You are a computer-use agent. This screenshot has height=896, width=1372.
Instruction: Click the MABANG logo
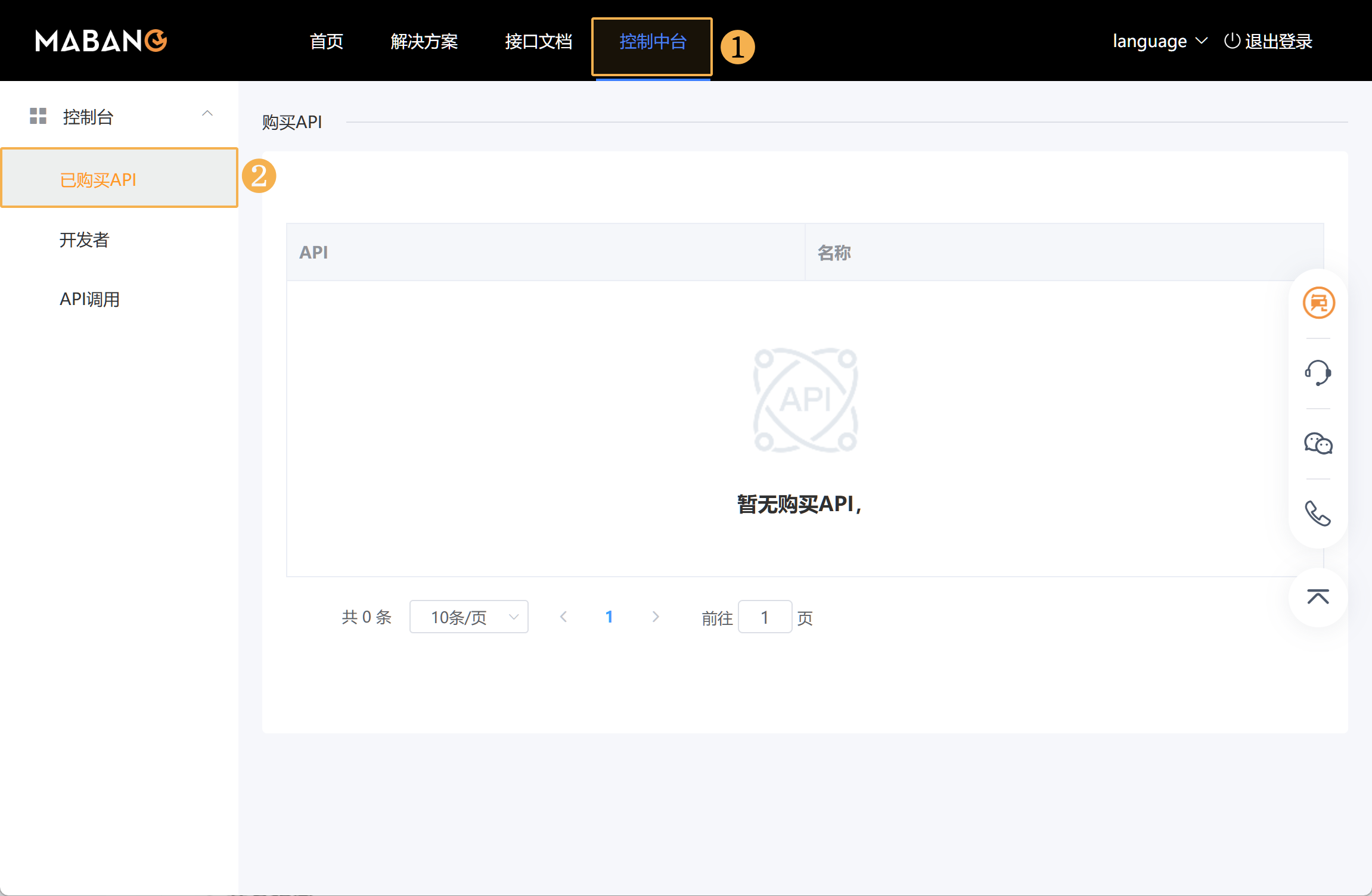coord(101,41)
